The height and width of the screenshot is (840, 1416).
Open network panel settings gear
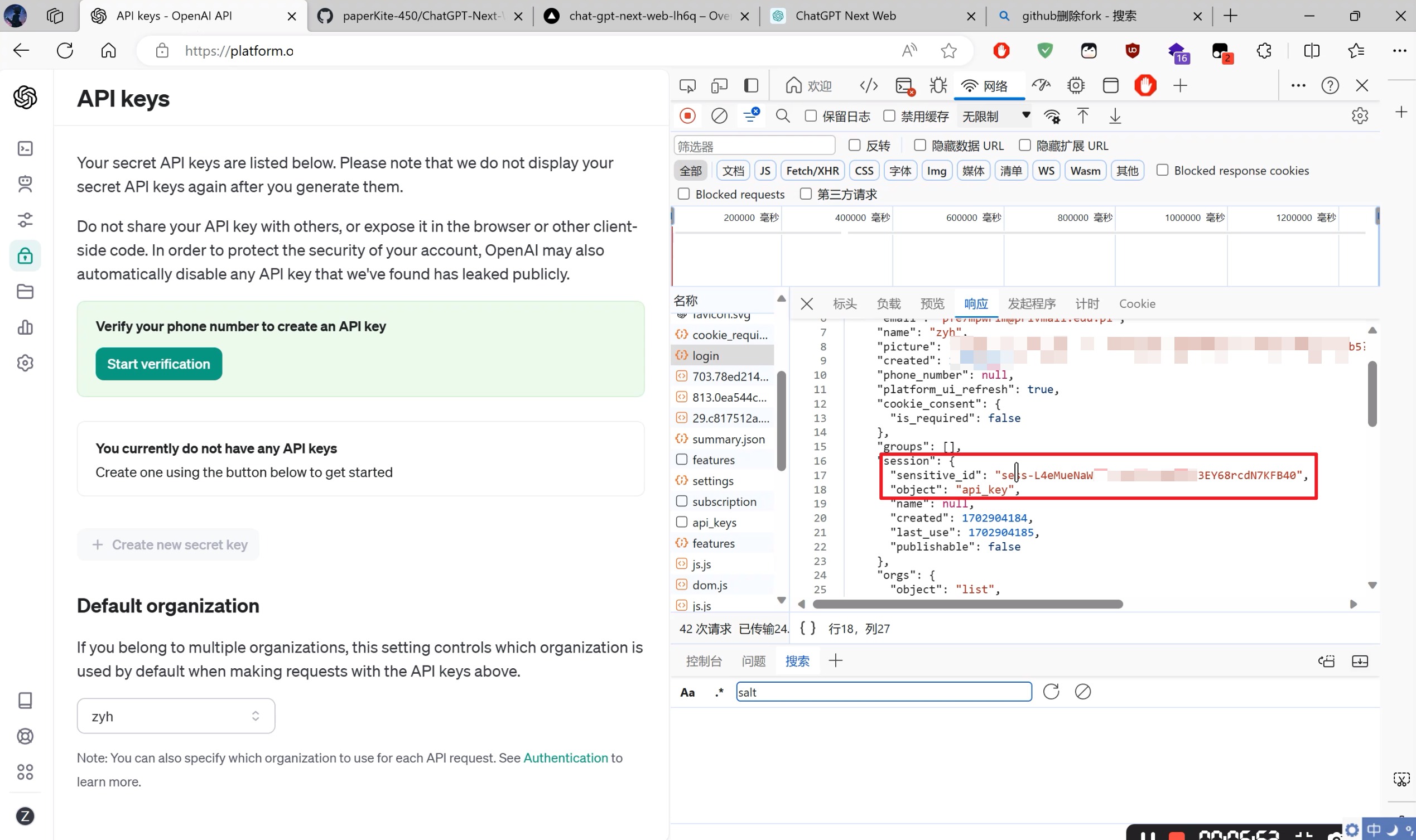coord(1360,116)
